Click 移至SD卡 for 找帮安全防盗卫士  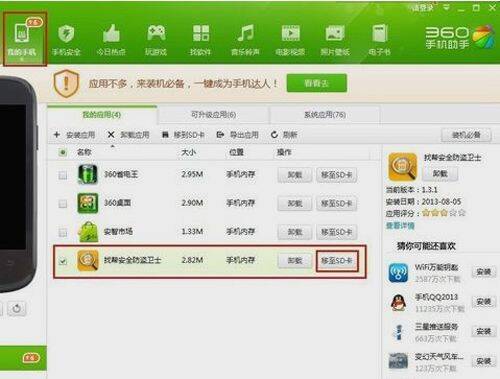click(x=337, y=261)
